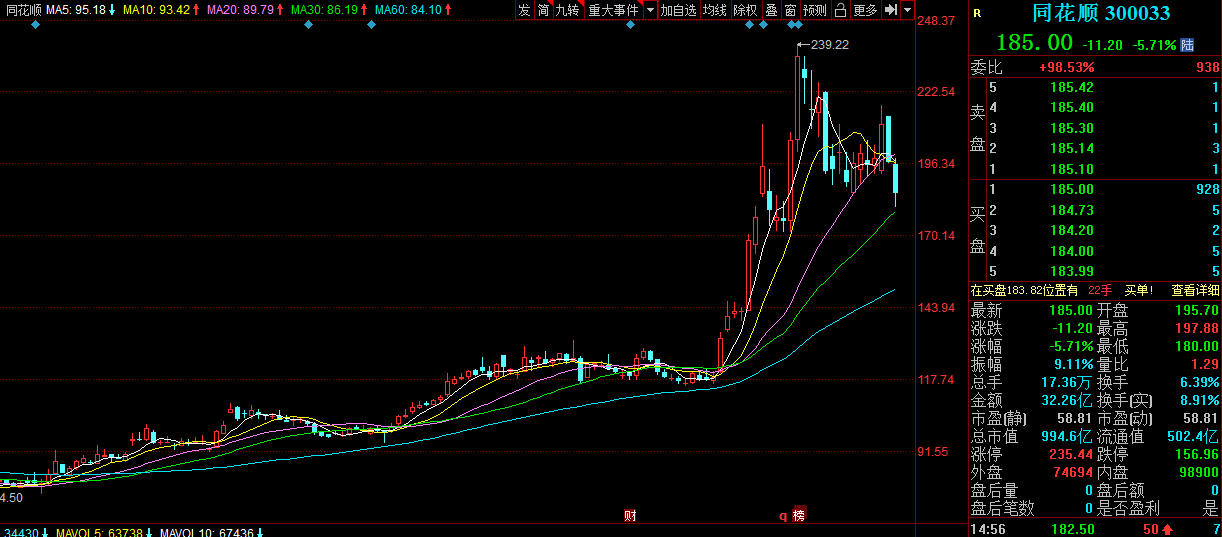1222x537 pixels.
Task: Click the 买单! label
Action: click(x=1138, y=290)
